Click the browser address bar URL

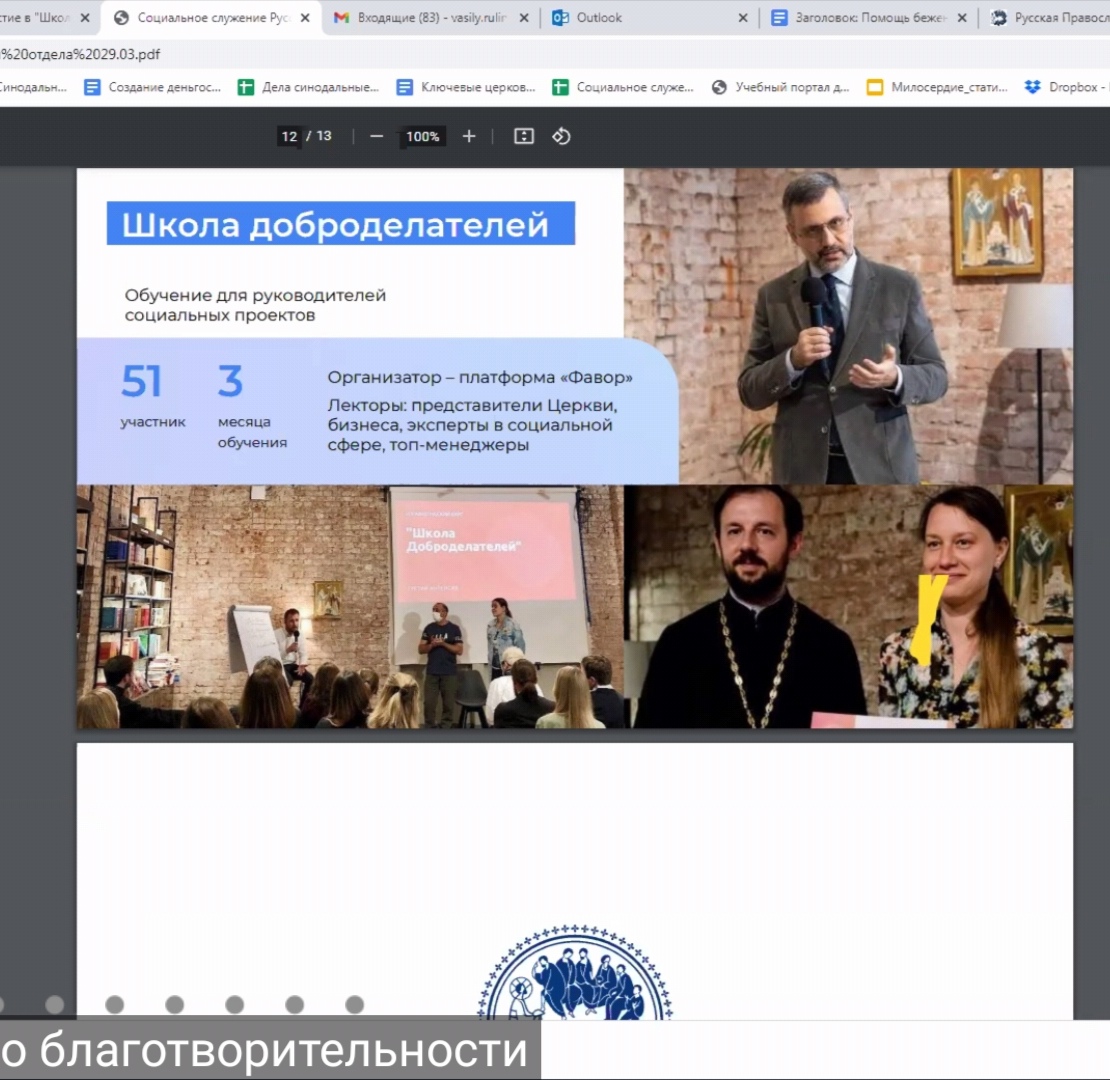coord(80,54)
